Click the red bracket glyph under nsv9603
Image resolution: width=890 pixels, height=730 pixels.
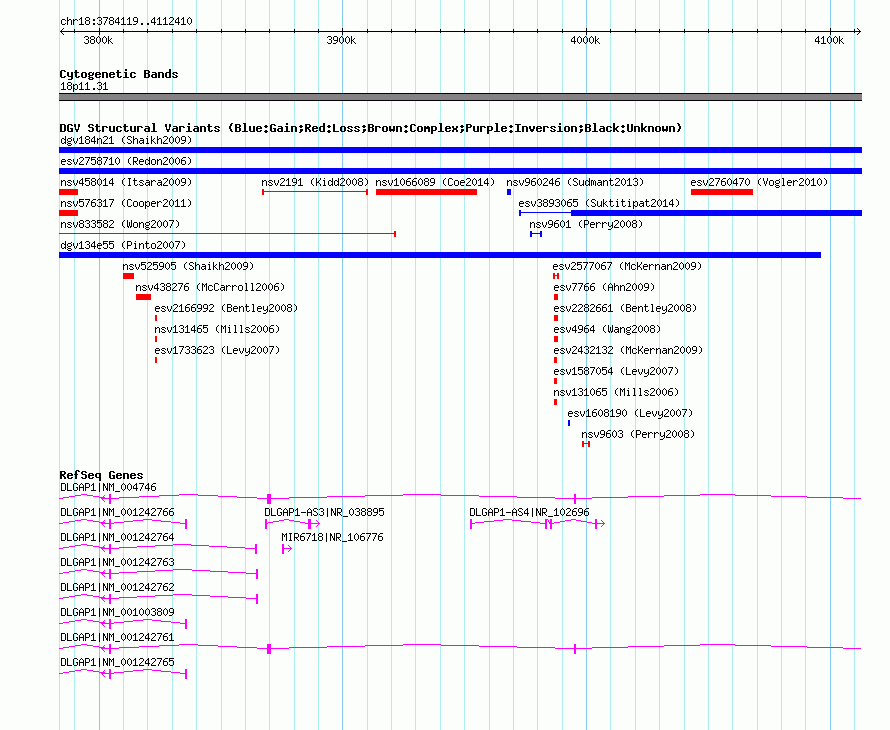pos(586,444)
